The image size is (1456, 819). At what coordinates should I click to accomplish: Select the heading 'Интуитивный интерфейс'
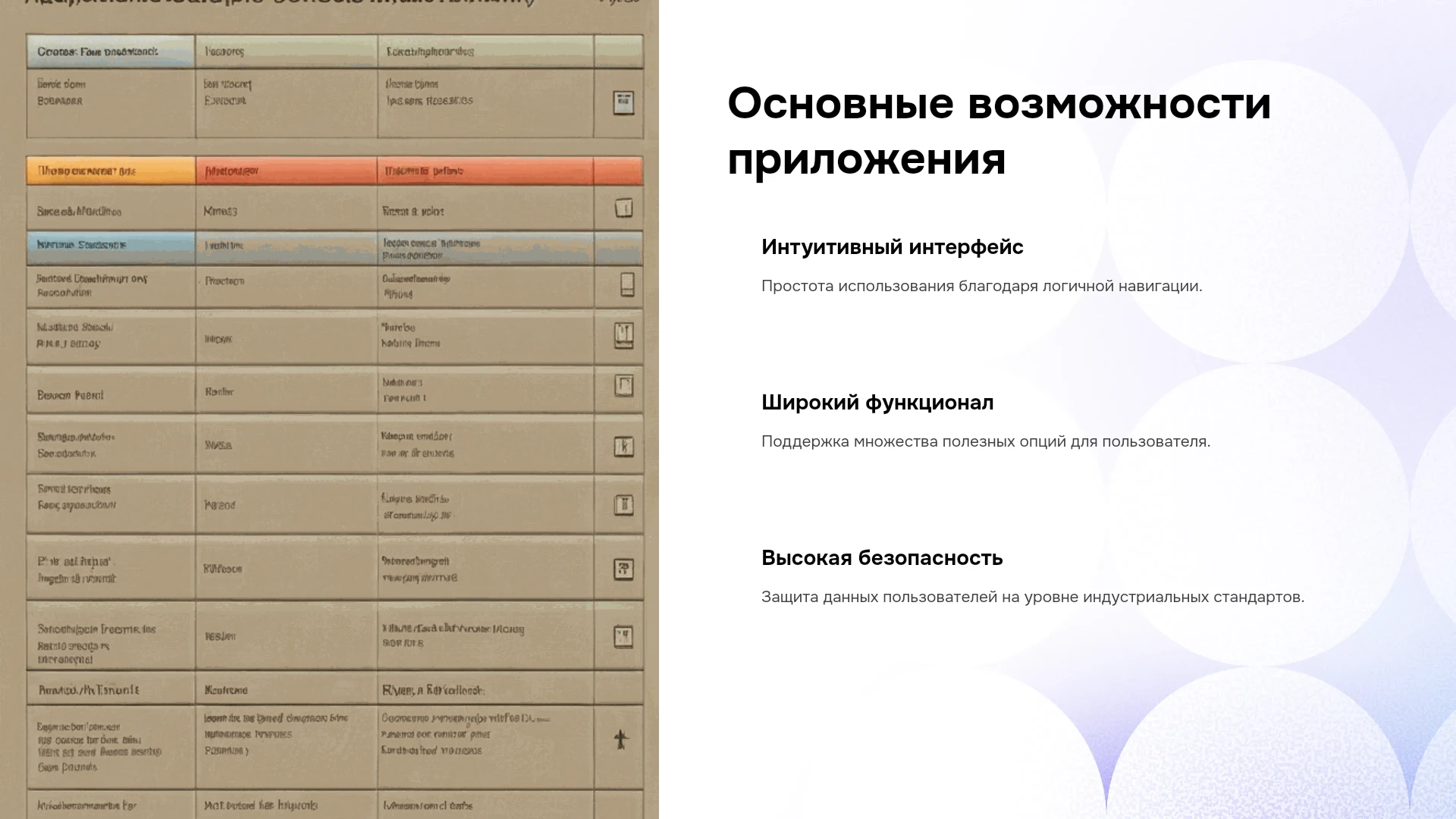tap(892, 247)
